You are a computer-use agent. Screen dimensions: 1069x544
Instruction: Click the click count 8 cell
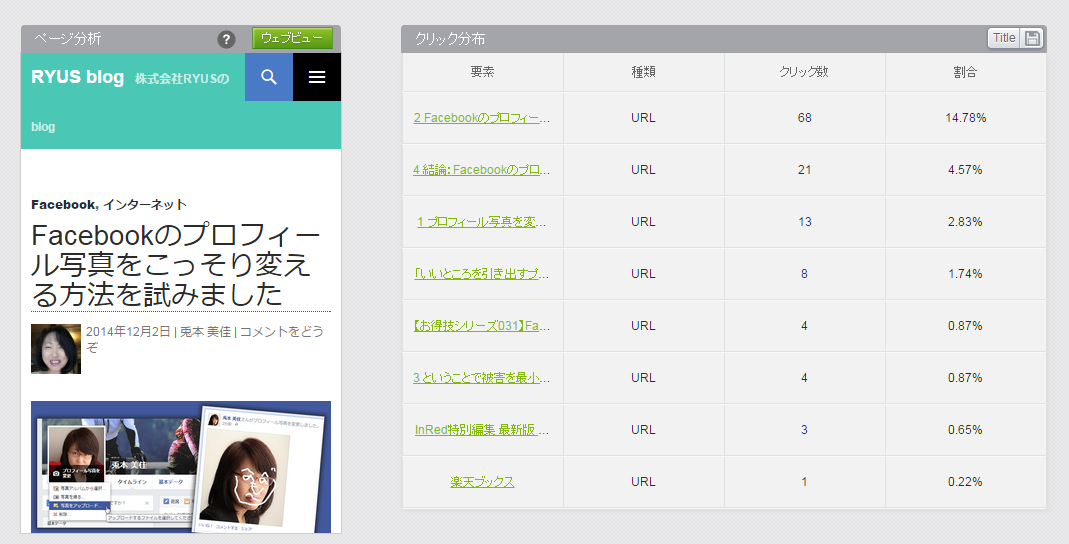[804, 273]
